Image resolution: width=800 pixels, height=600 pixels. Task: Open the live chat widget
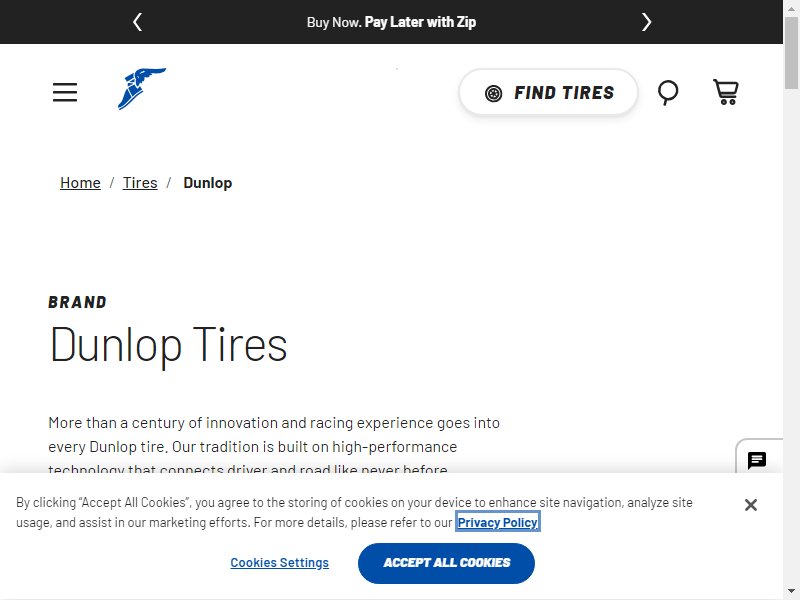[x=757, y=460]
